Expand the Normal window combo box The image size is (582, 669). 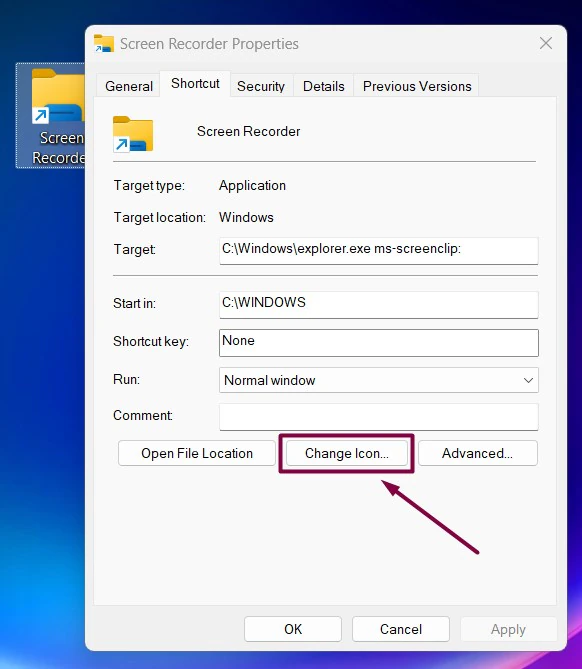click(x=378, y=380)
